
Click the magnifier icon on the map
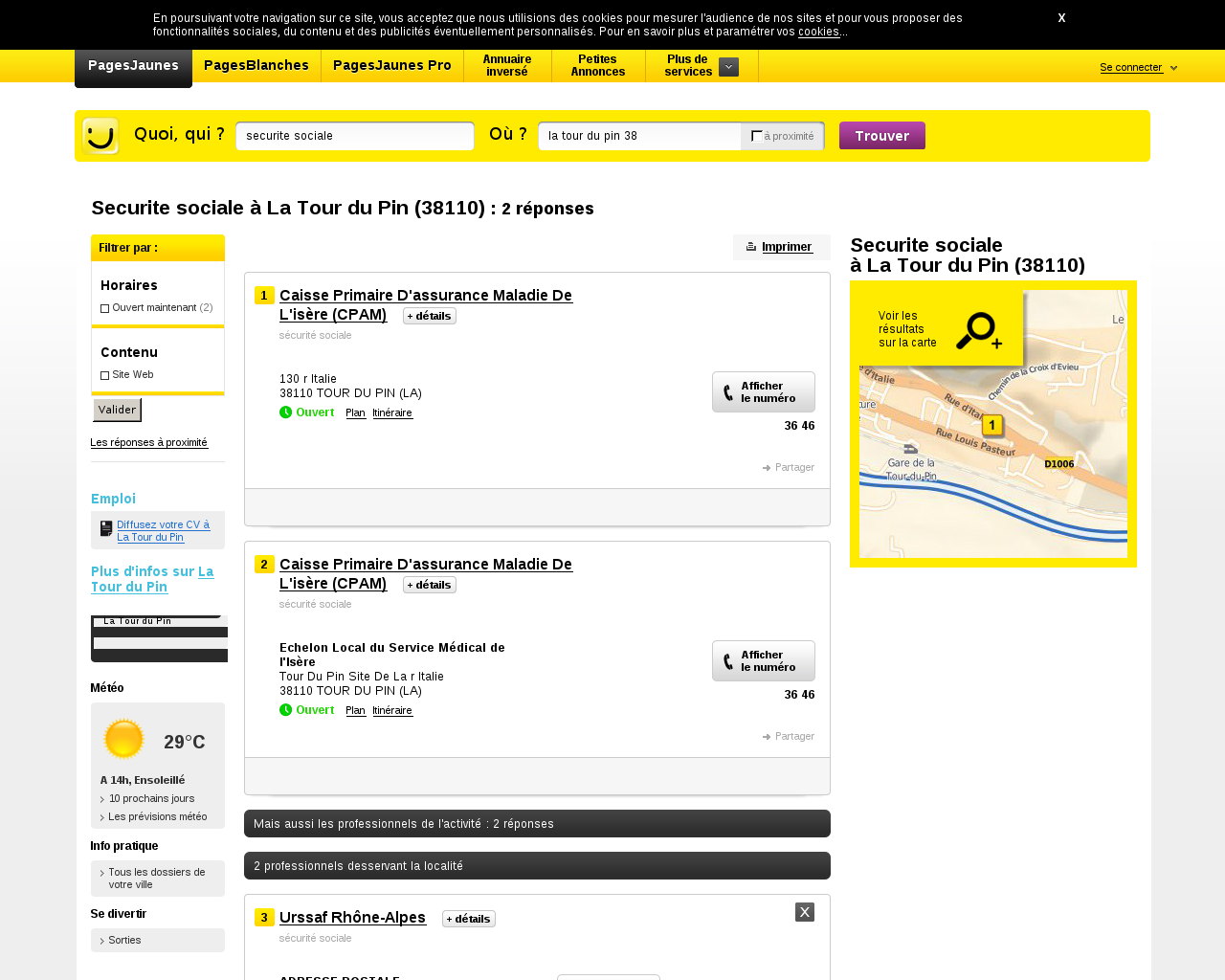click(978, 331)
